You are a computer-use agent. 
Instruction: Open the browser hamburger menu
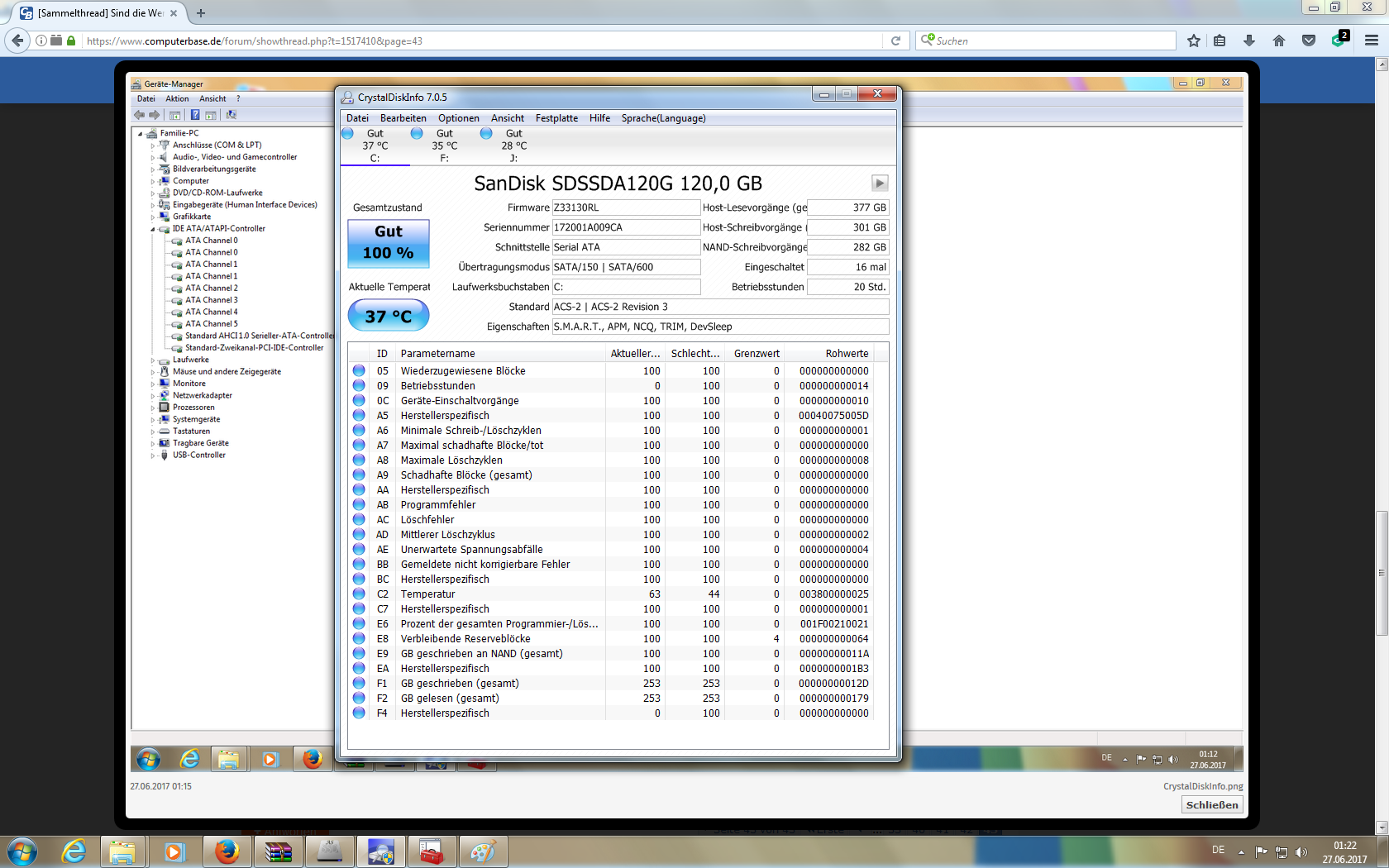(1372, 41)
